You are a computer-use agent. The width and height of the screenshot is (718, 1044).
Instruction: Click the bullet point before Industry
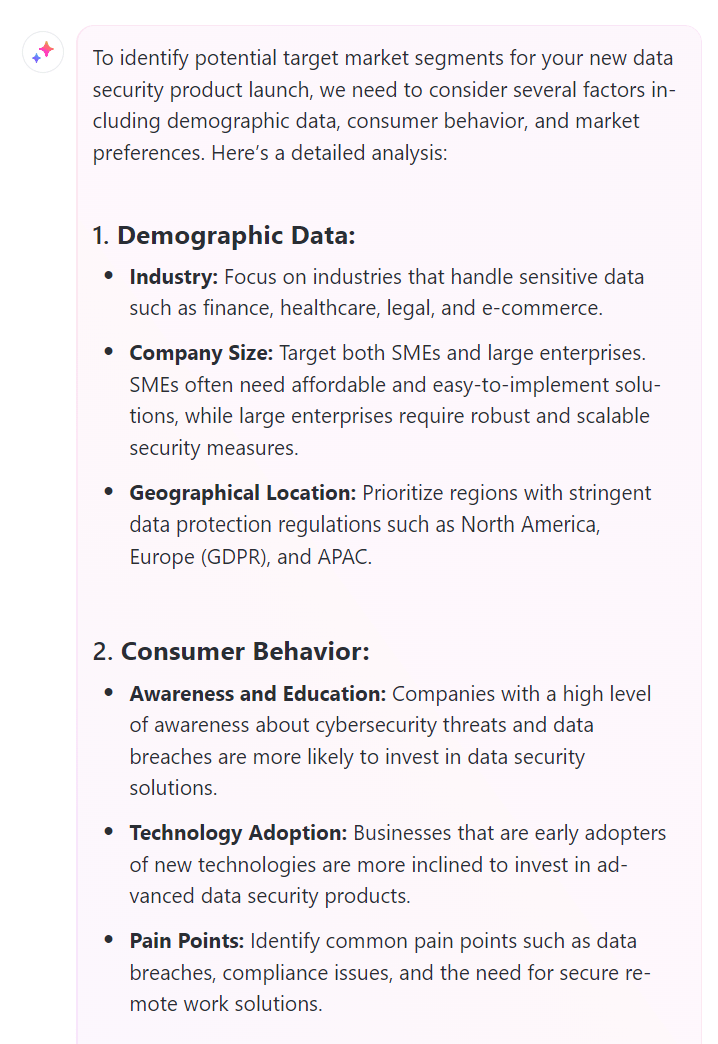pyautogui.click(x=109, y=275)
